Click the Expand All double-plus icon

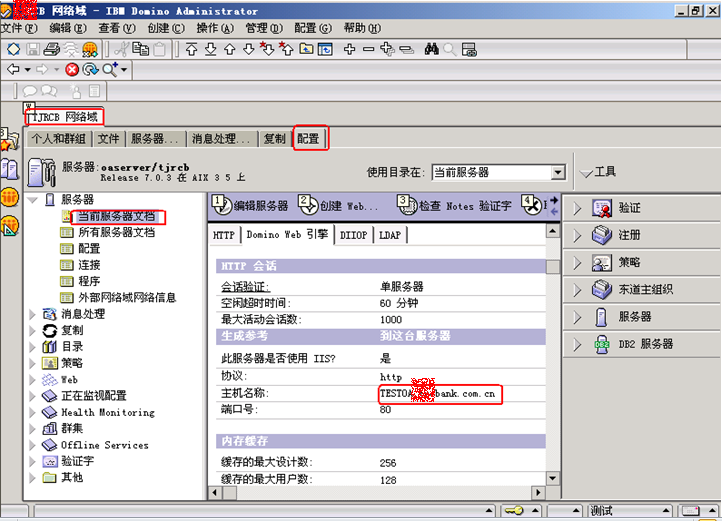tap(387, 49)
